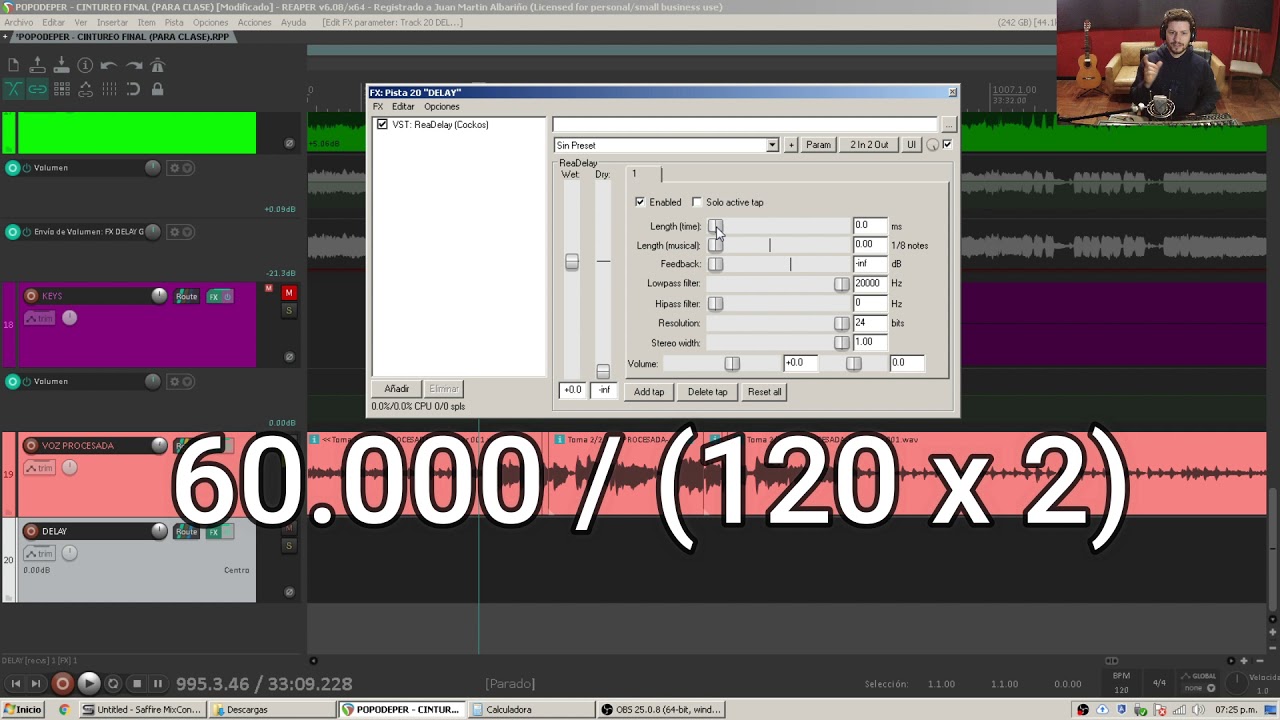
Task: Open the Editar menu in the FX window
Action: point(403,107)
